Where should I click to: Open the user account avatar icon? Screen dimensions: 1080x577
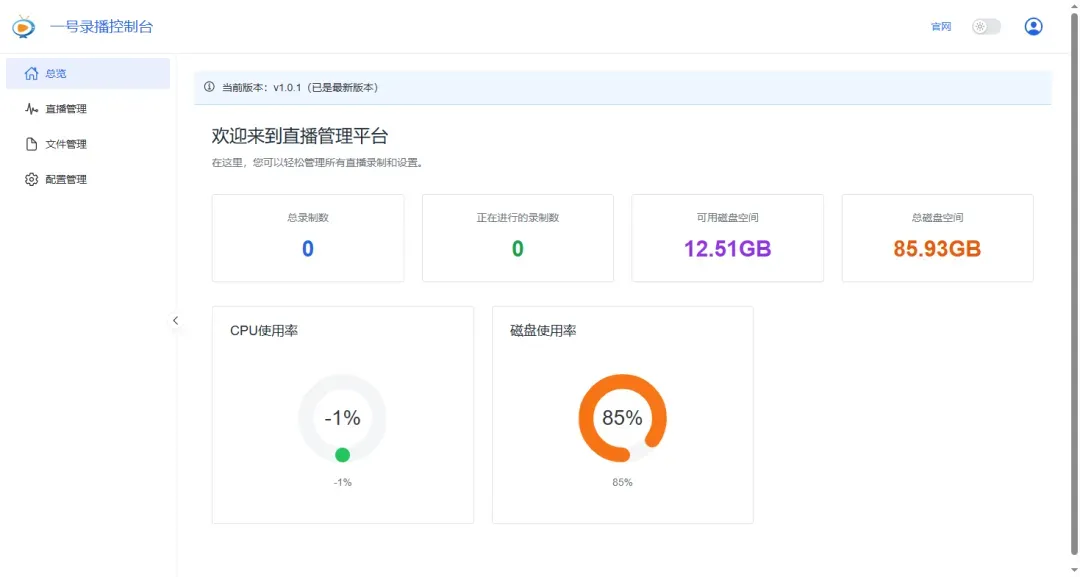point(1033,26)
